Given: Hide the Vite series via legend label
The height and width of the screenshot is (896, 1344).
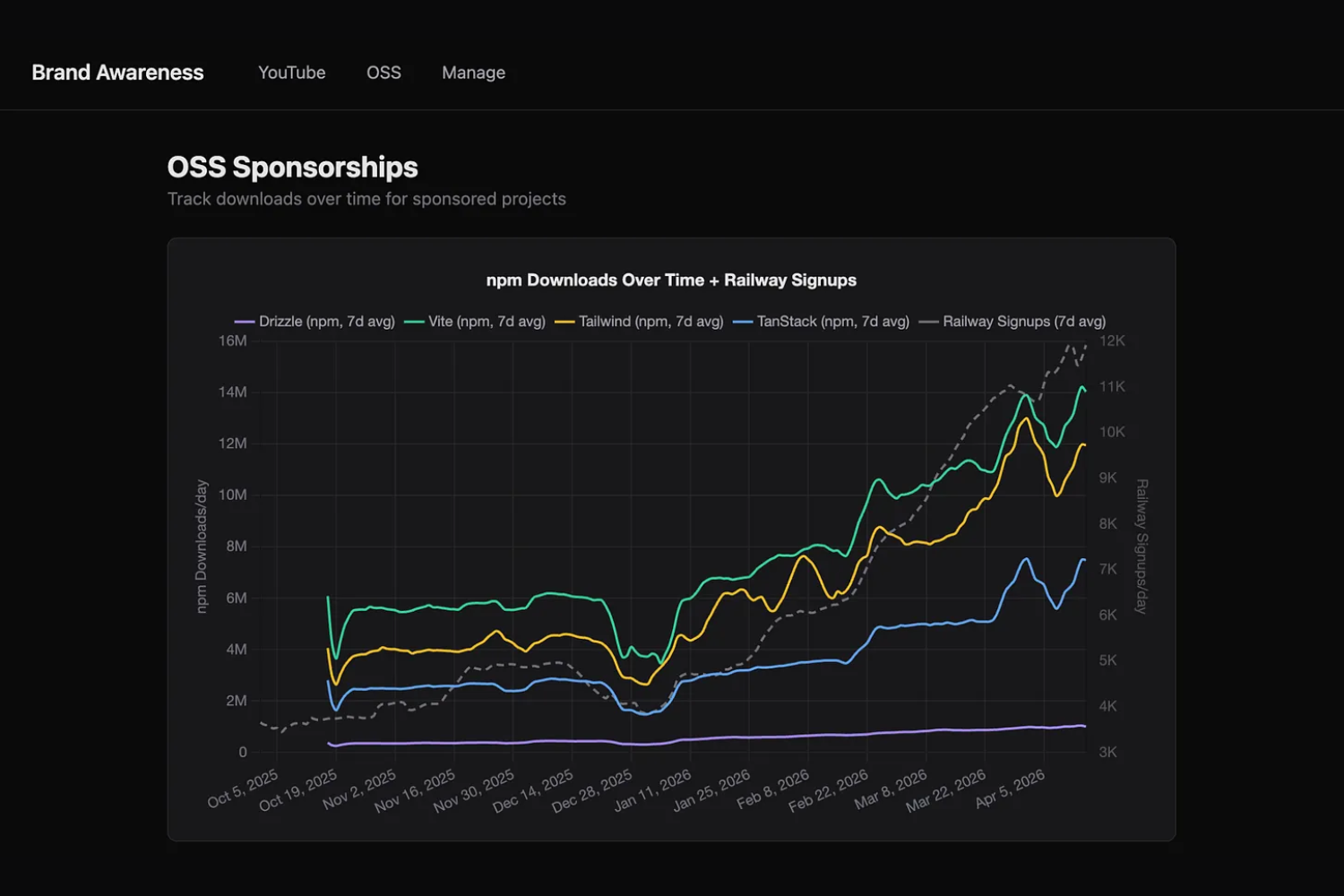Looking at the screenshot, I should click(486, 322).
